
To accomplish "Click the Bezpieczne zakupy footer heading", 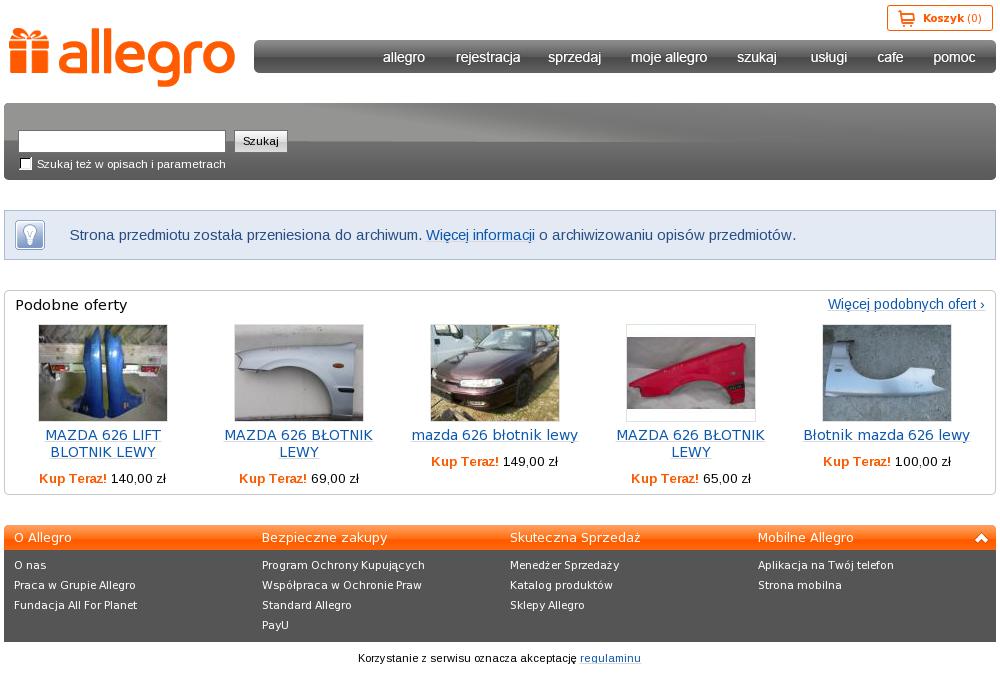I will point(325,538).
